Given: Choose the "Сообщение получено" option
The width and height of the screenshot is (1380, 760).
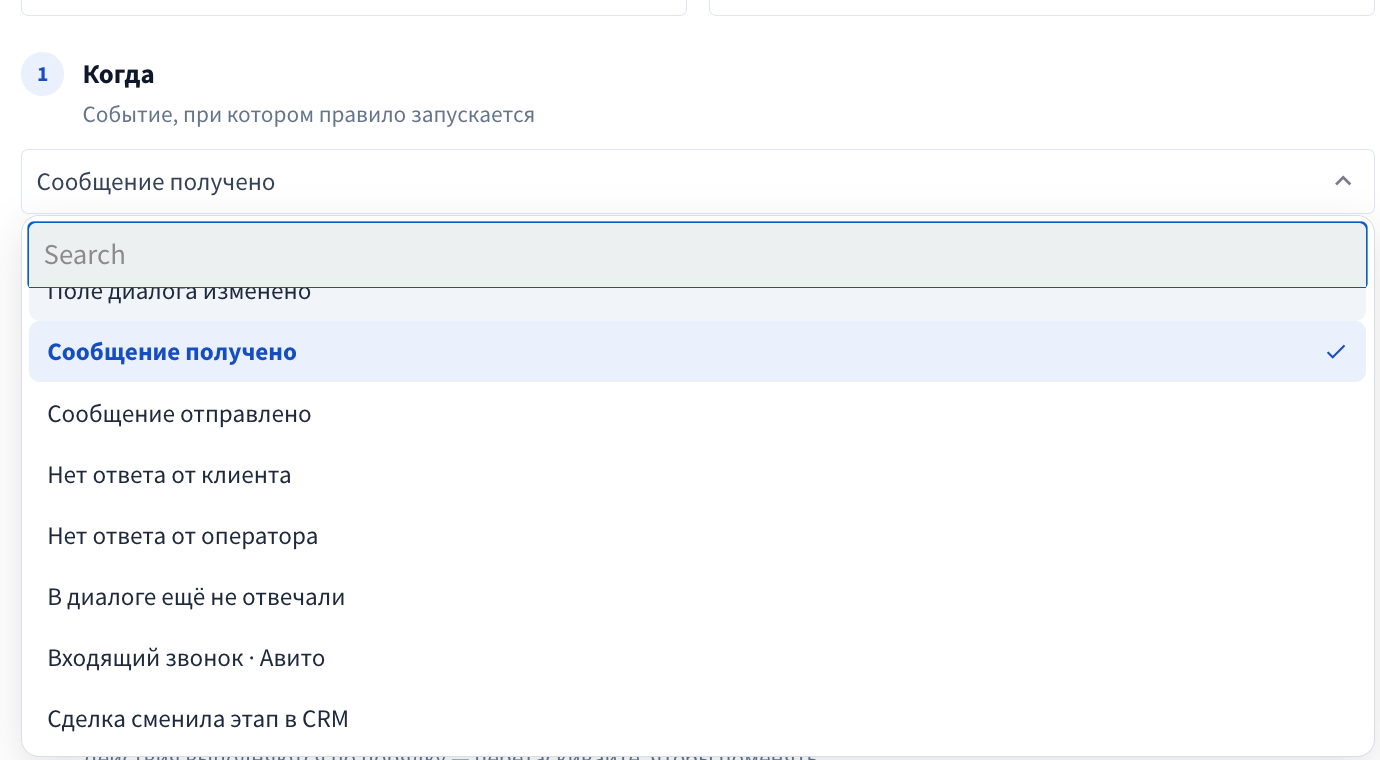Looking at the screenshot, I should click(x=697, y=352).
